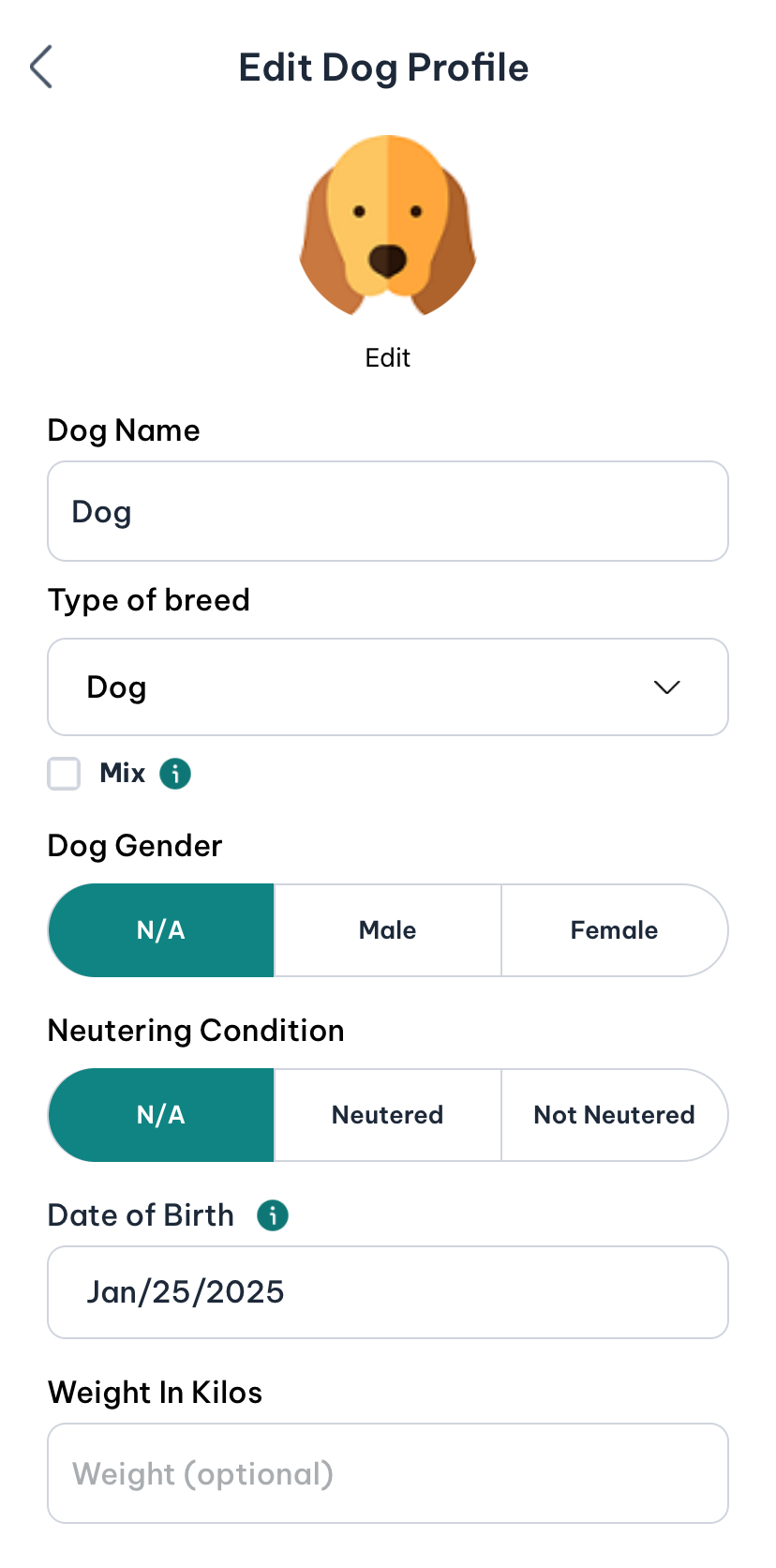The height and width of the screenshot is (1568, 776).
Task: Click the Mix information badge
Action: [174, 773]
